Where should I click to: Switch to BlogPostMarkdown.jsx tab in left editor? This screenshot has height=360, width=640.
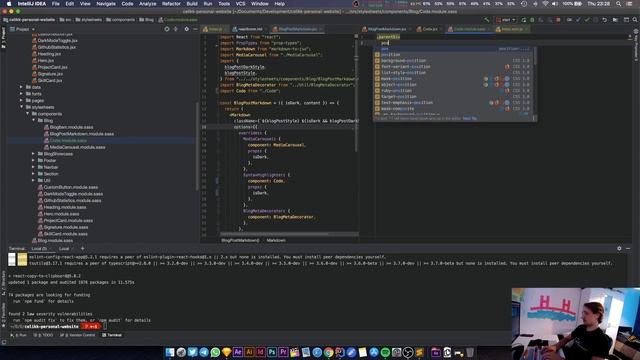298,29
